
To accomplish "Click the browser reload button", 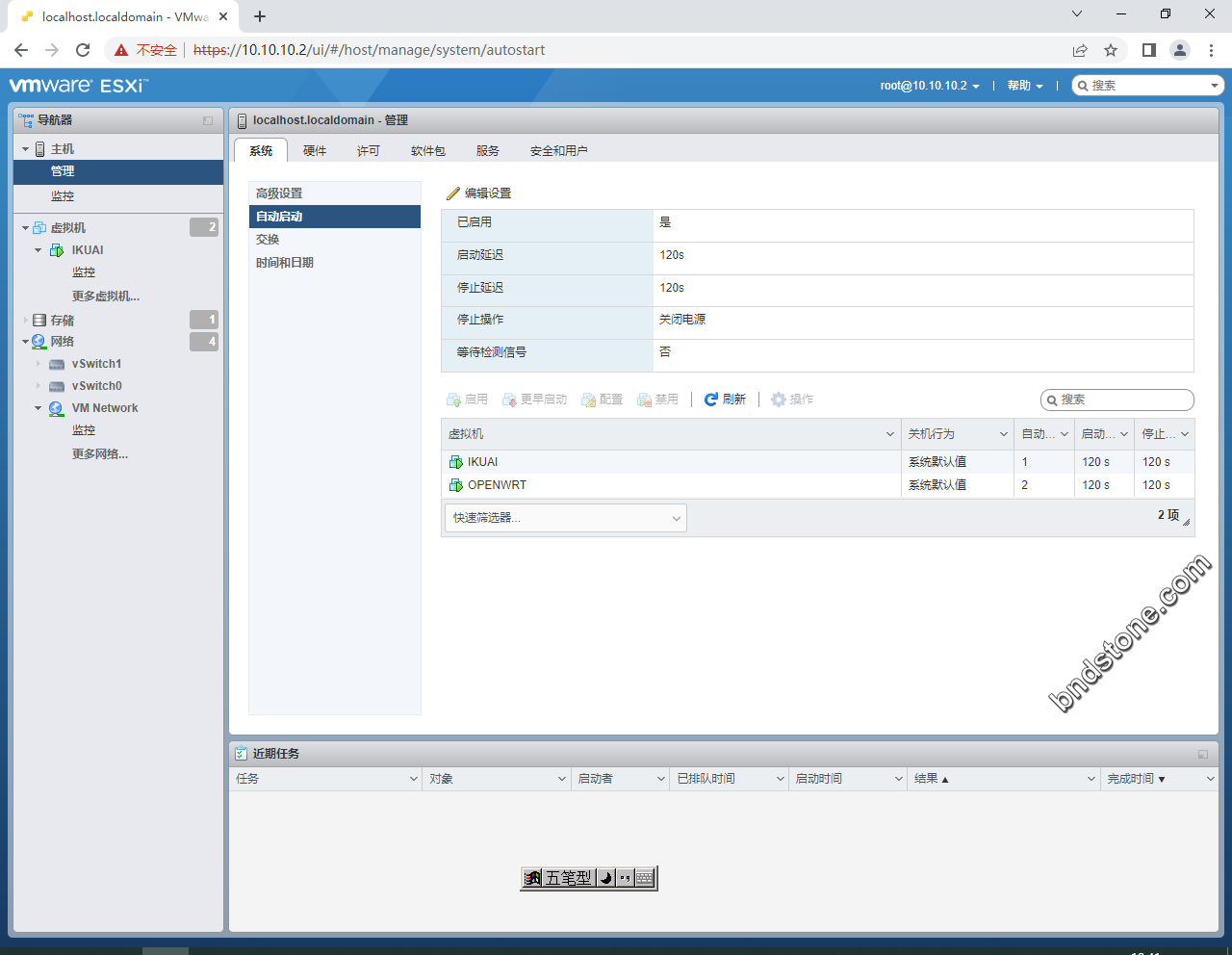I will click(83, 50).
